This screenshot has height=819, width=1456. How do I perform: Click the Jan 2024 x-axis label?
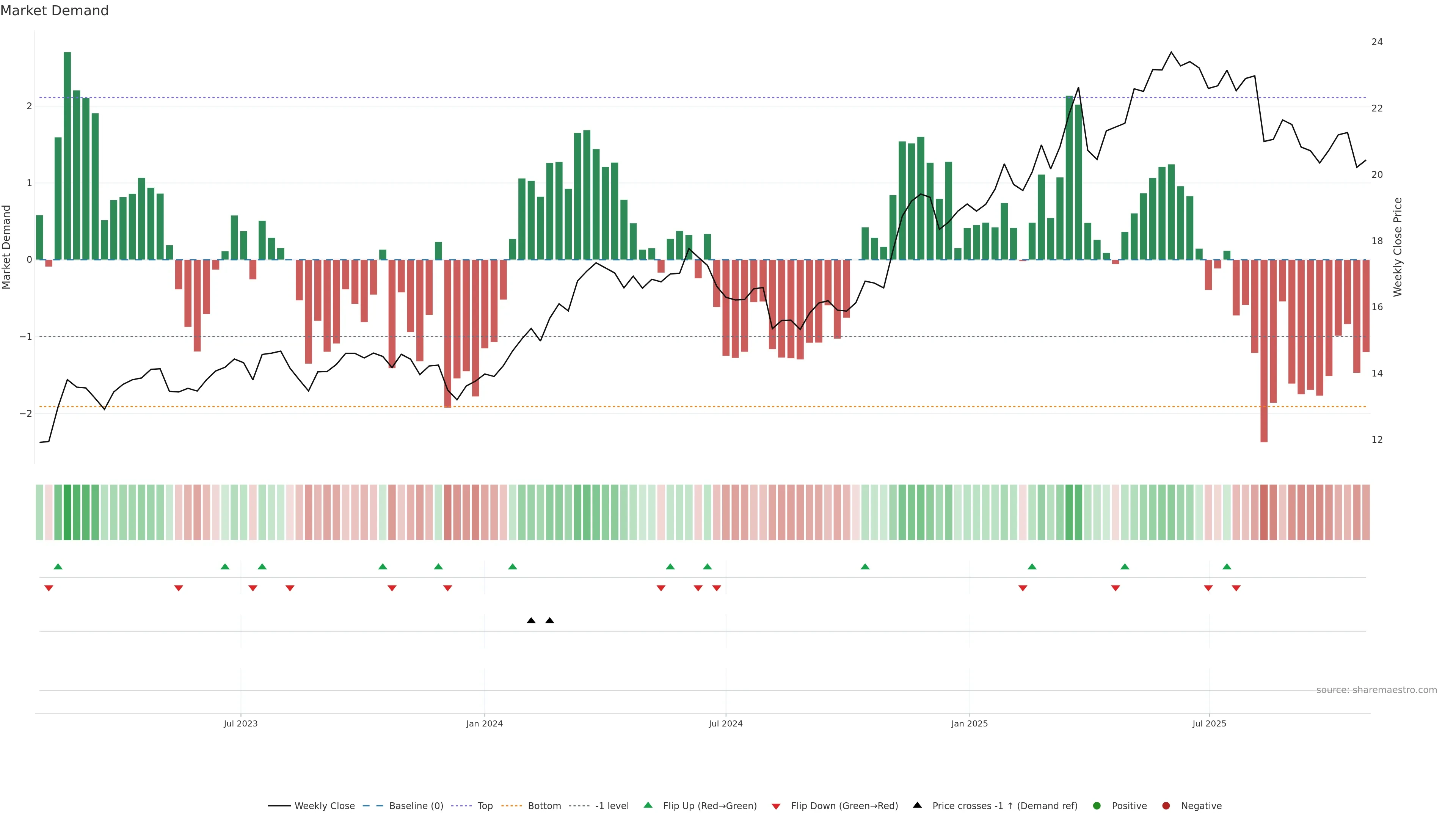[x=485, y=723]
